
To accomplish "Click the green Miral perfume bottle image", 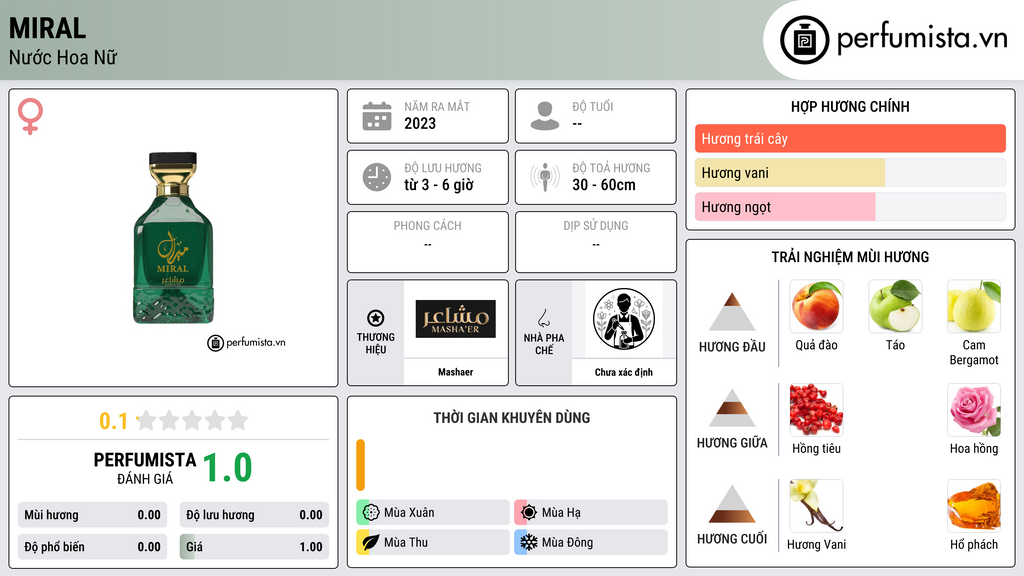I will pos(173,238).
